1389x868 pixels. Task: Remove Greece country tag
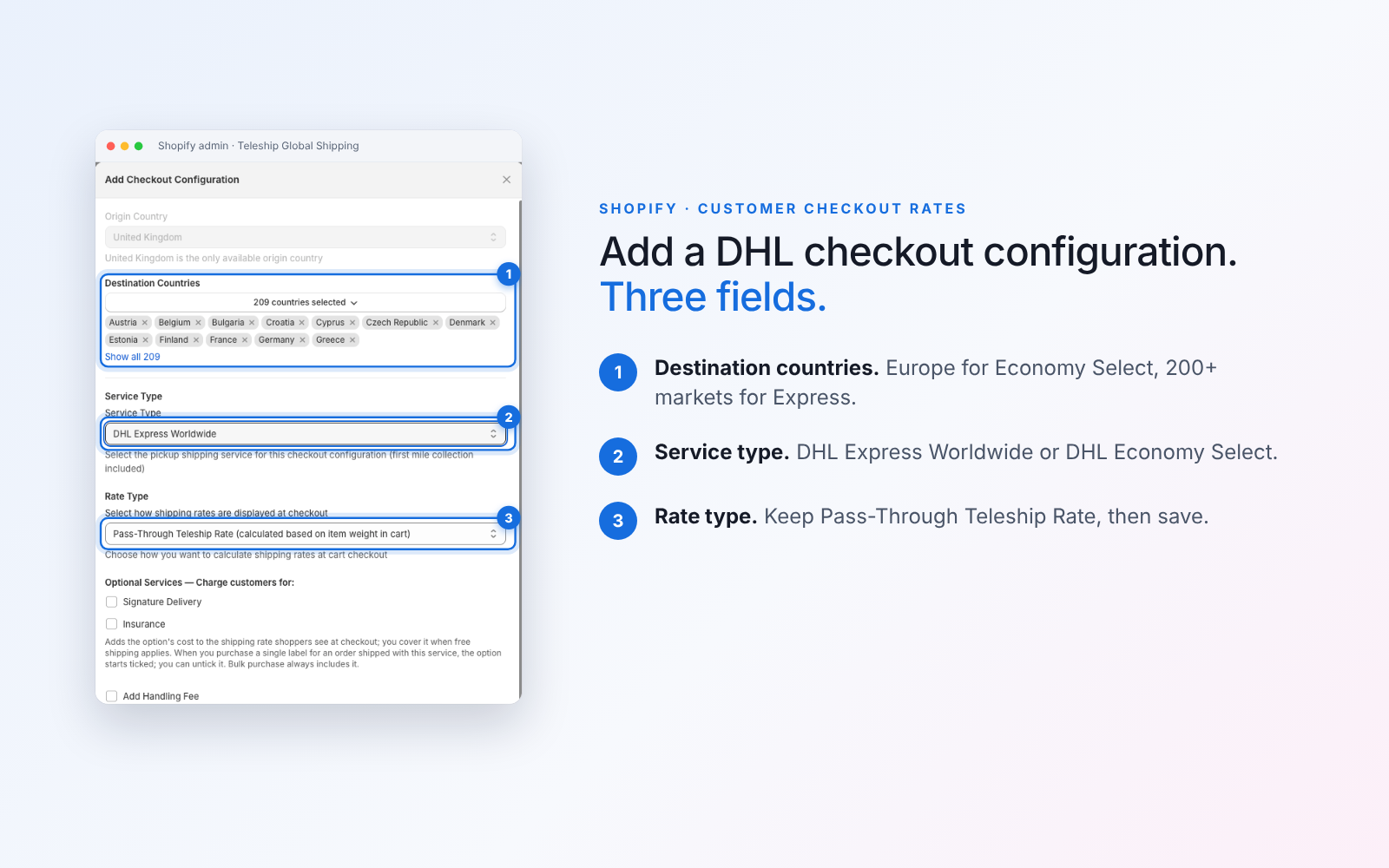coord(352,340)
